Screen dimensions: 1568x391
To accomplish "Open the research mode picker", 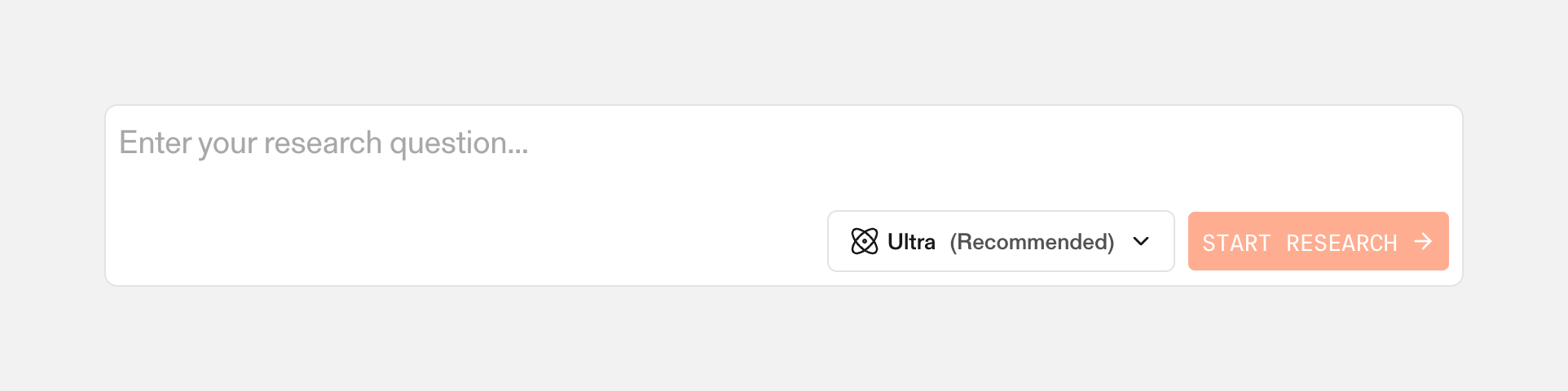I will pos(1000,241).
